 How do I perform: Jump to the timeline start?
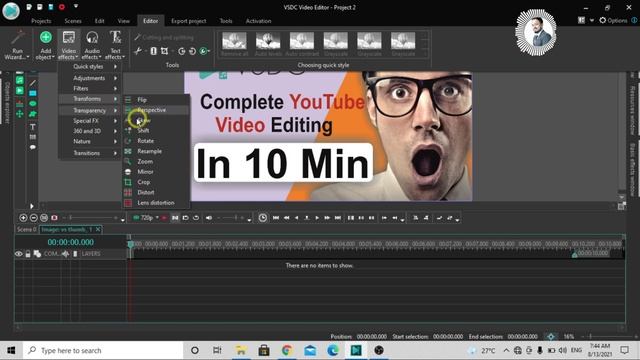coord(276,218)
